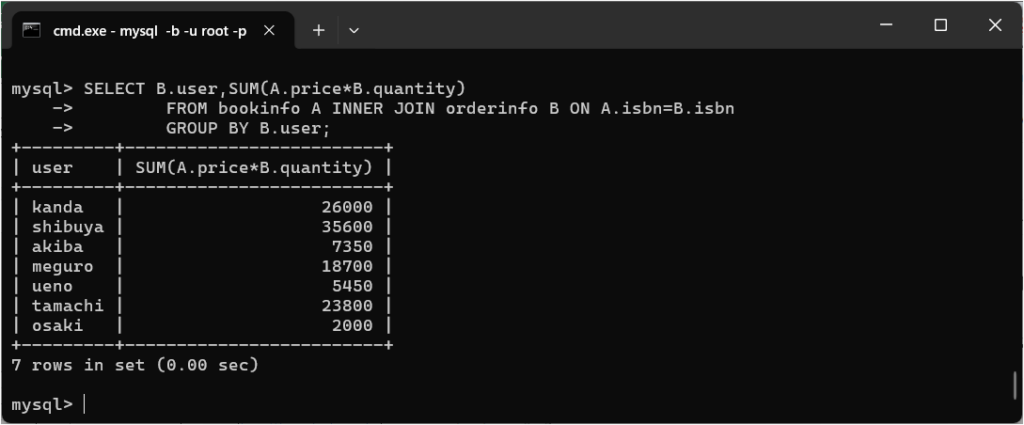This screenshot has height=425, width=1024.
Task: Minimize the terminal window
Action: click(884, 26)
